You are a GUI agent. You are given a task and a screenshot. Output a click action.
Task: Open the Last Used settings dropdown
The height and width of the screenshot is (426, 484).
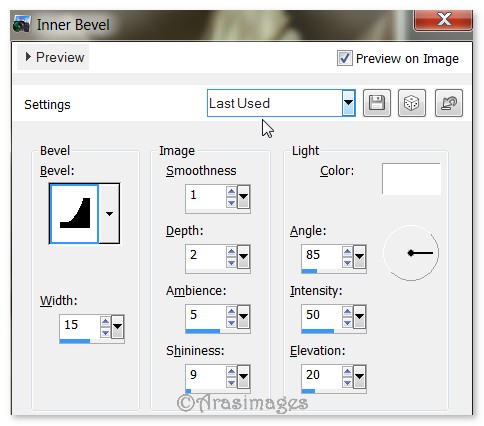[x=348, y=103]
